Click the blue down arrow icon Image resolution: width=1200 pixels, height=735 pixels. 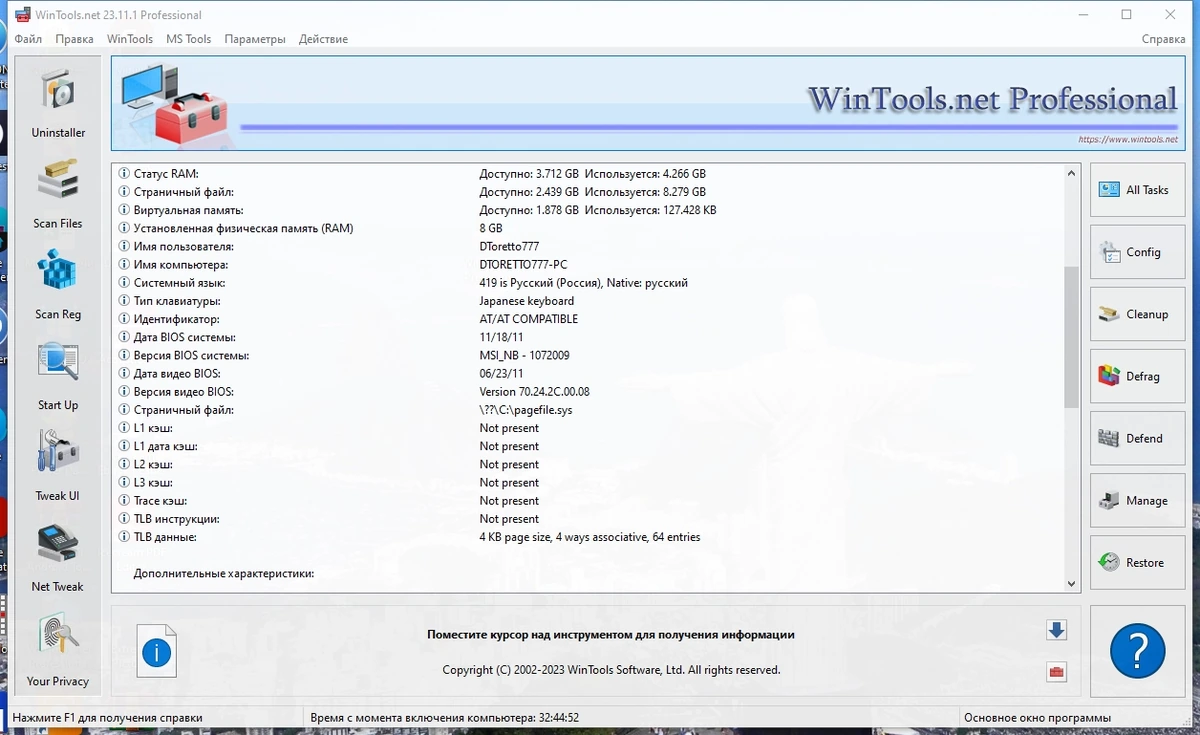tap(1056, 630)
